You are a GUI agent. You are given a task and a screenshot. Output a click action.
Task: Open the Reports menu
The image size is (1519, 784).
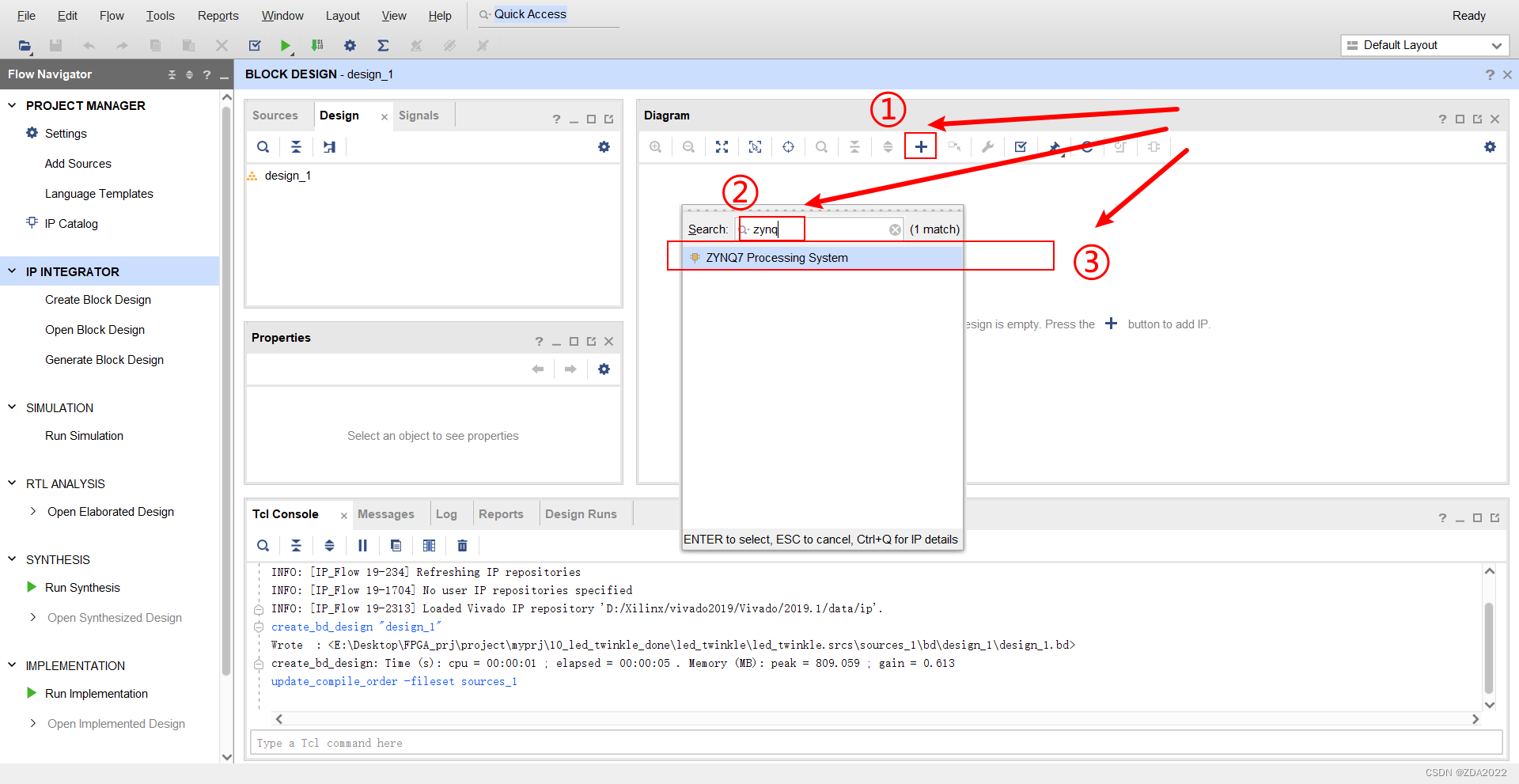coord(218,16)
